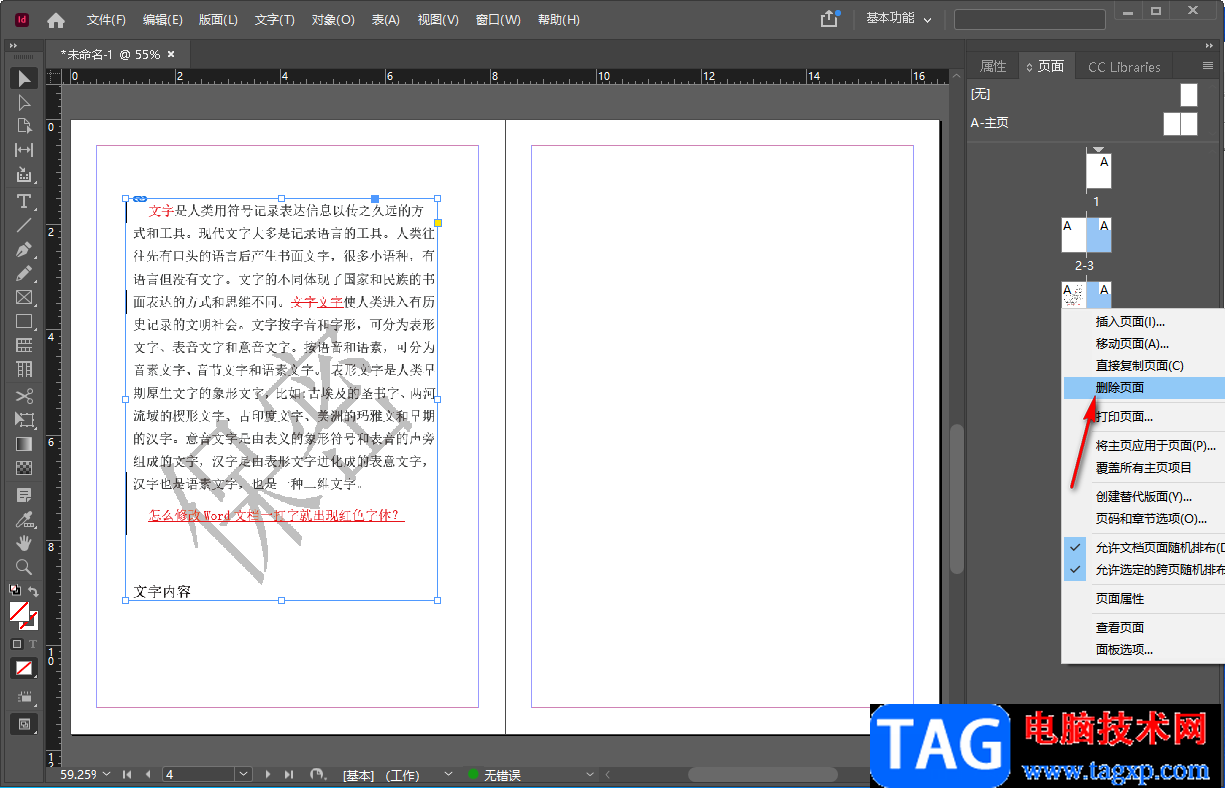Image resolution: width=1225 pixels, height=788 pixels.
Task: Select the Gap tool
Action: click(24, 150)
